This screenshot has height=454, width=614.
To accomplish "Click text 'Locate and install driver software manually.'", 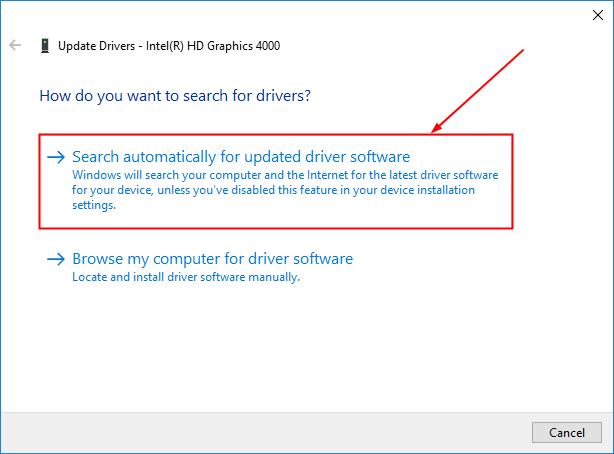I will coord(186,277).
